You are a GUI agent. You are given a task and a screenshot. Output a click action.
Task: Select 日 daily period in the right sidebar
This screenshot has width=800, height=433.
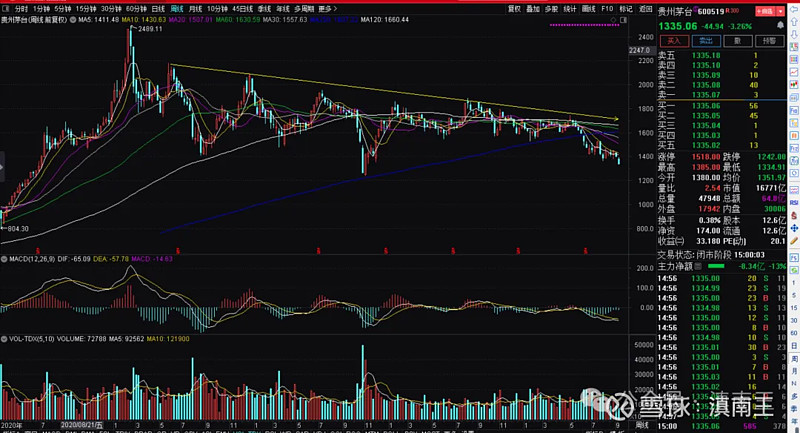click(x=794, y=346)
